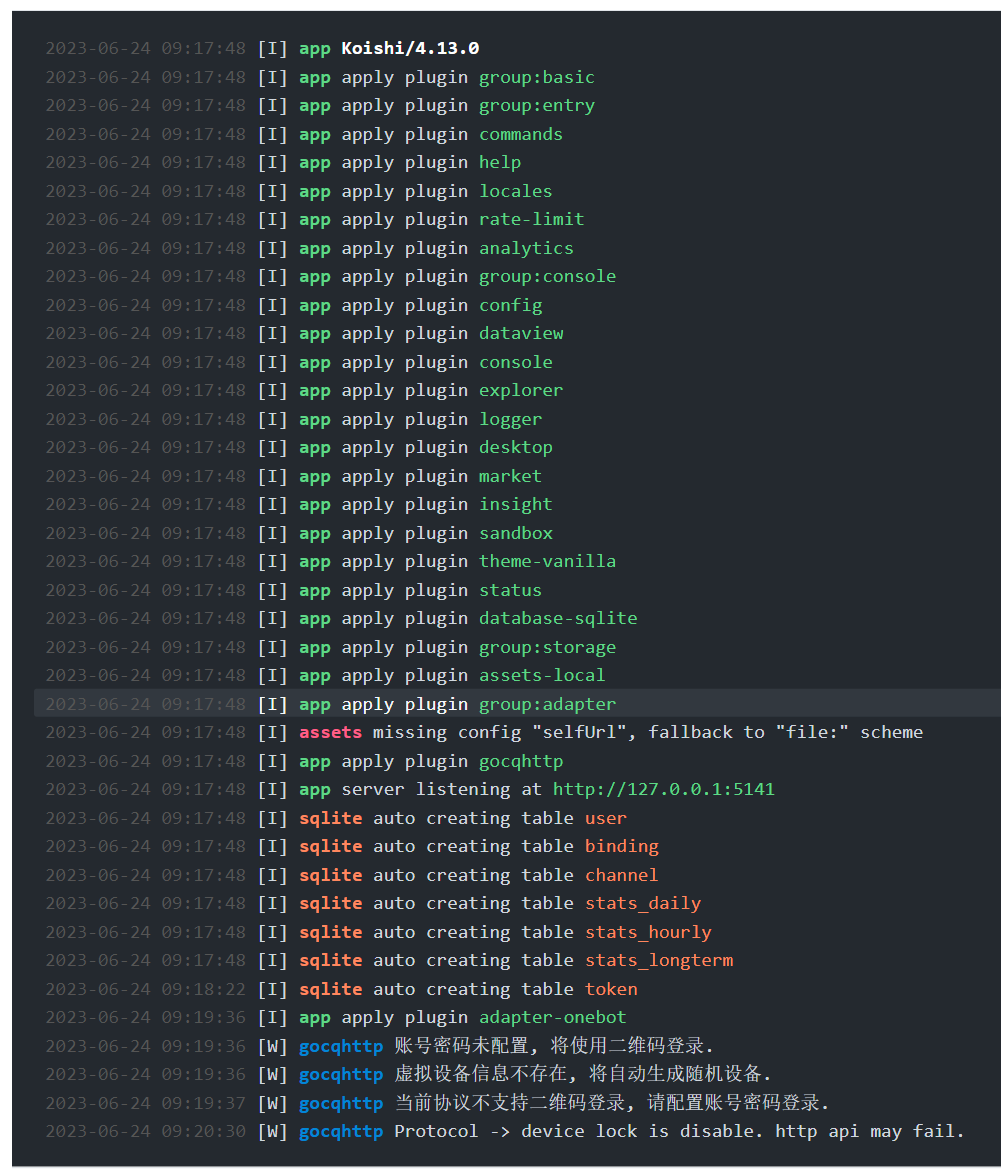Image resolution: width=1001 pixels, height=1169 pixels.
Task: Click the apply plugin gocqhttp log entry
Action: (517, 761)
